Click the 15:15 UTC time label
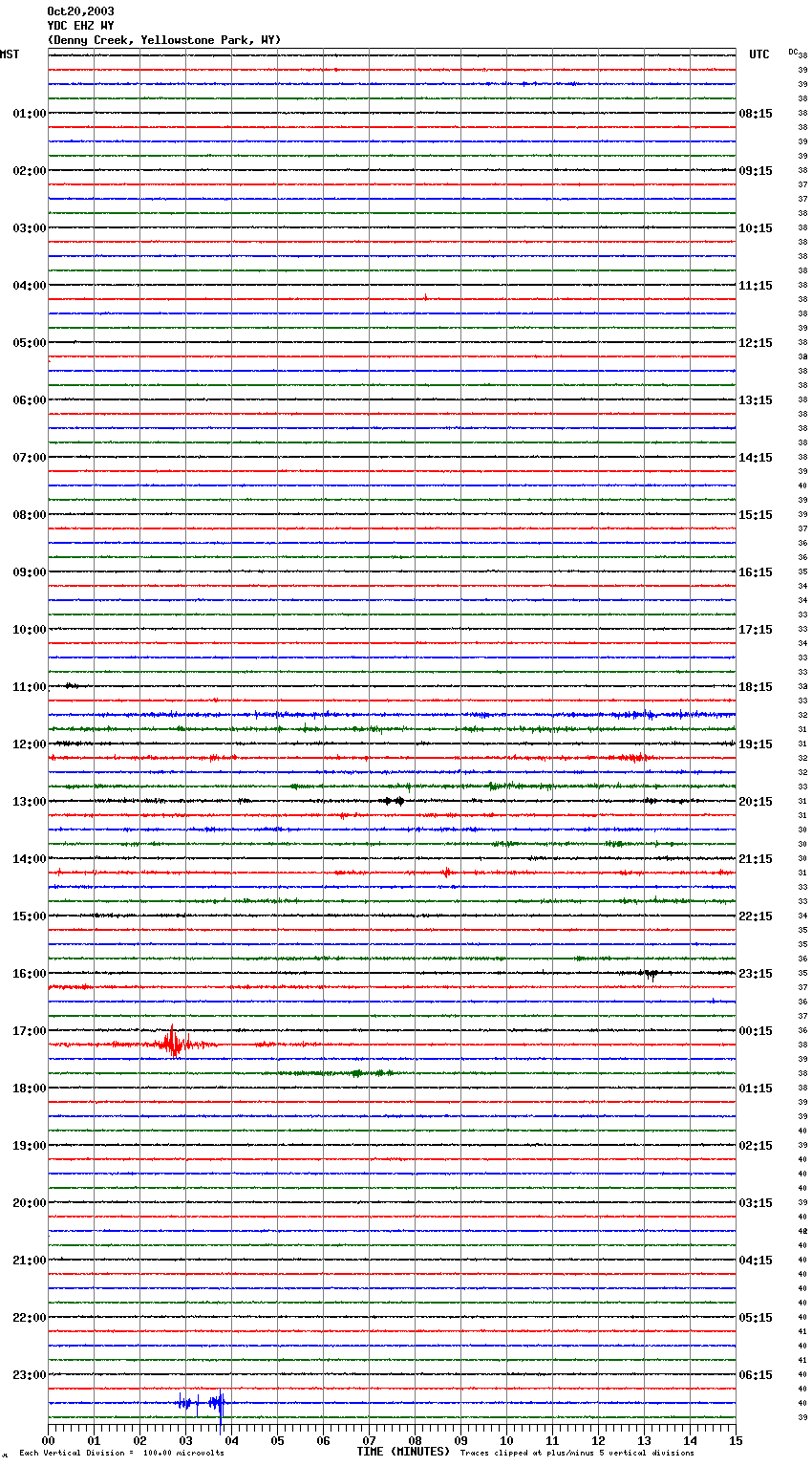 (756, 515)
